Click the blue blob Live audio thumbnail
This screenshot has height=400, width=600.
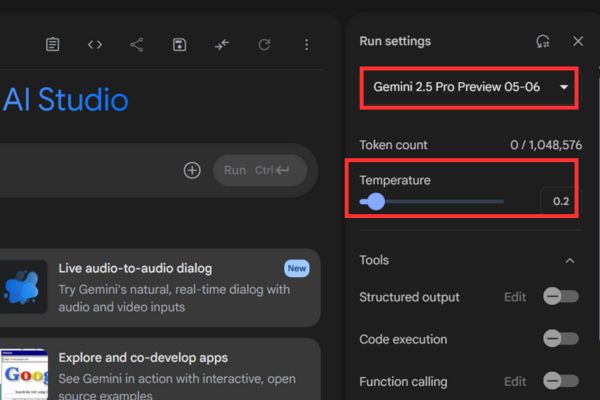coord(23,287)
